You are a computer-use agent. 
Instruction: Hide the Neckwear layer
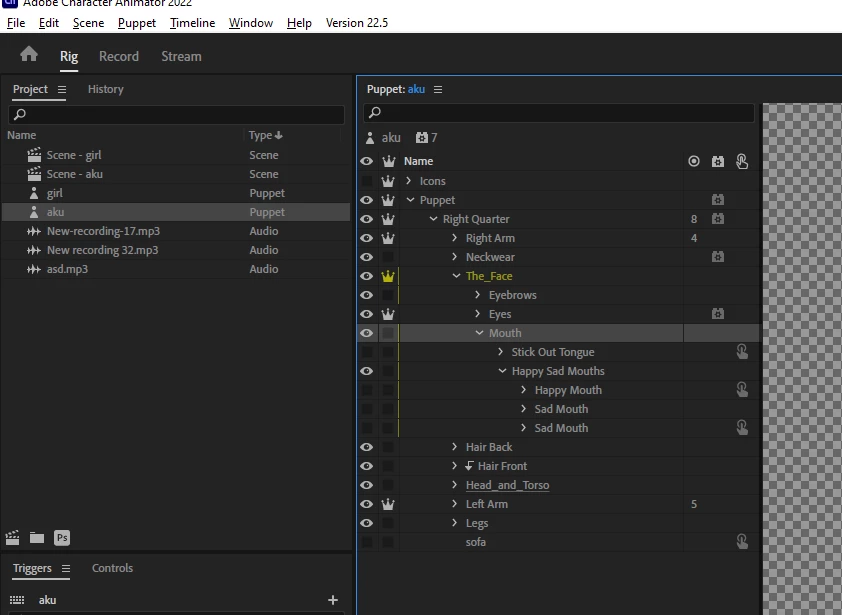click(x=367, y=257)
